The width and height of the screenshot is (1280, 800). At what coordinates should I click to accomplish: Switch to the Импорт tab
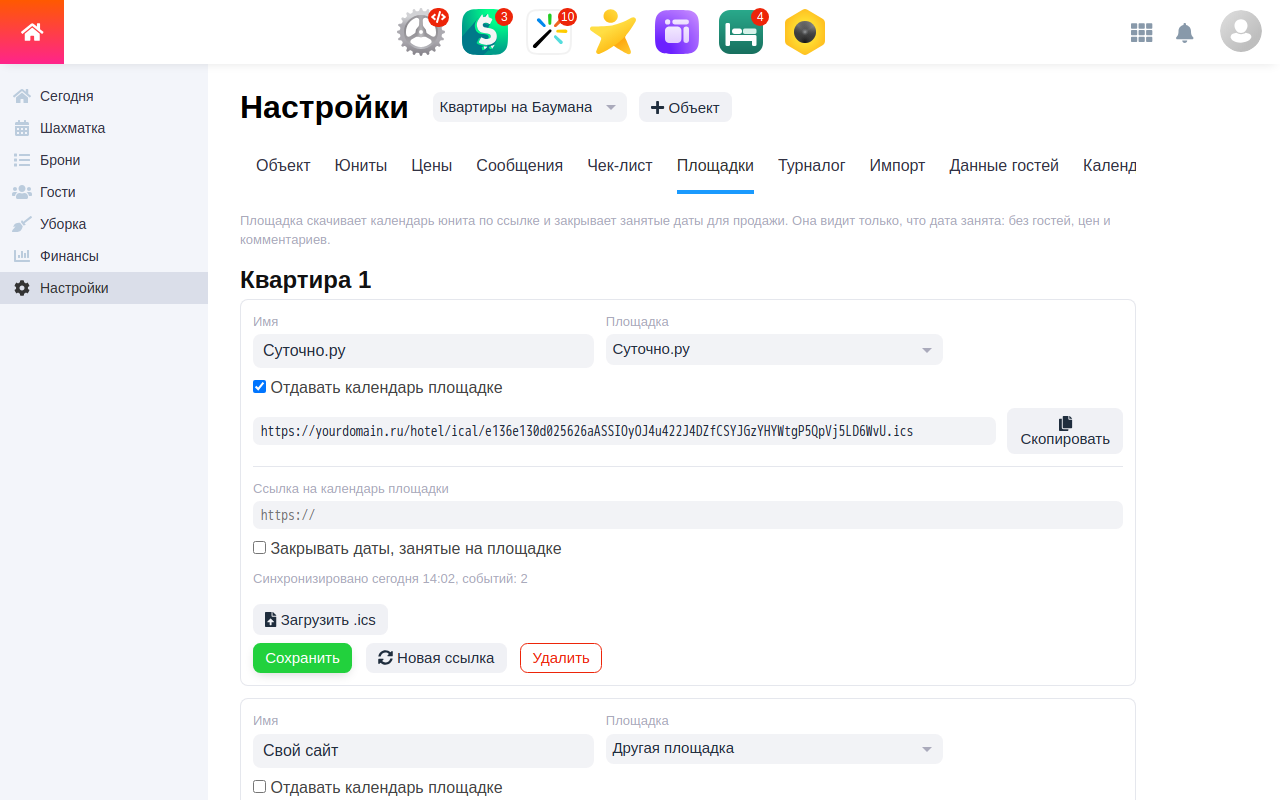click(x=897, y=166)
